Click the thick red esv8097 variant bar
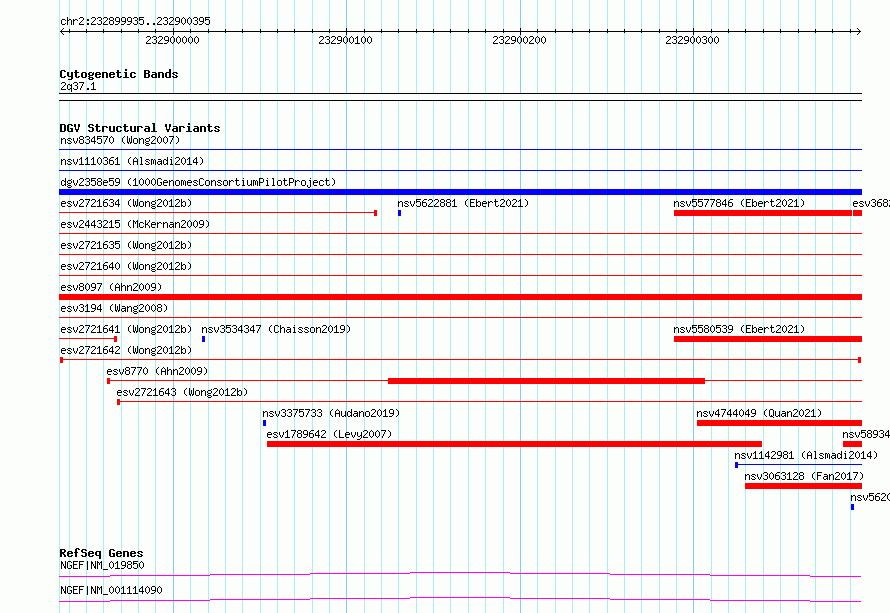This screenshot has width=890, height=613. [x=460, y=297]
